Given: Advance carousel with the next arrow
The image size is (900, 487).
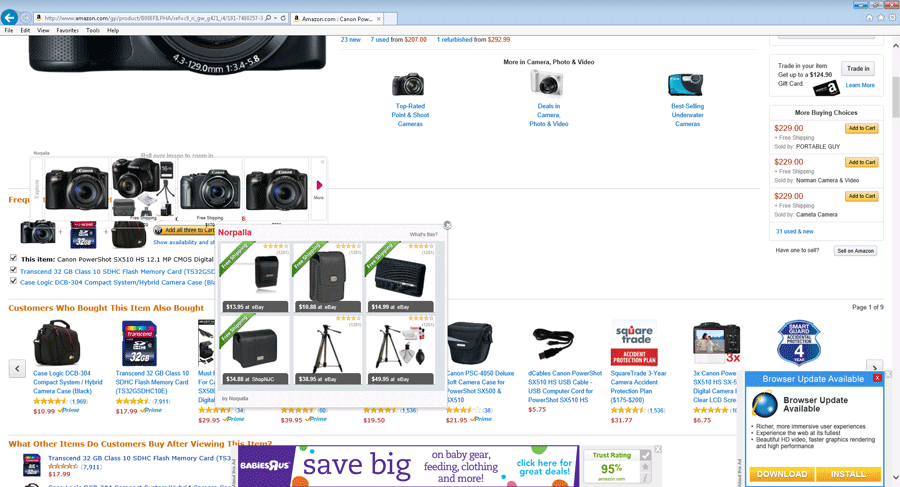Looking at the screenshot, I should click(874, 368).
